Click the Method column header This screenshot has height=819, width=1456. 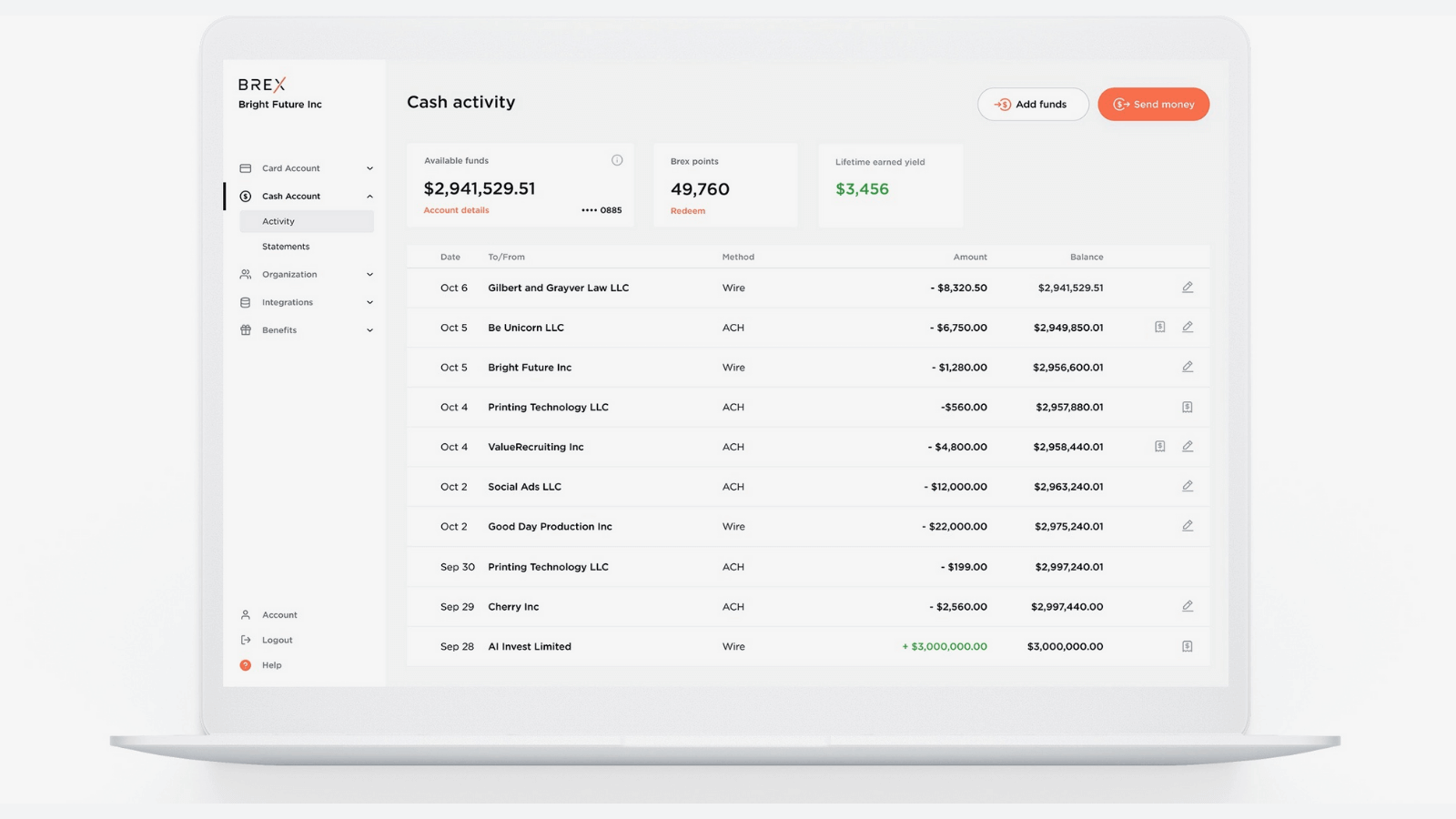click(738, 257)
